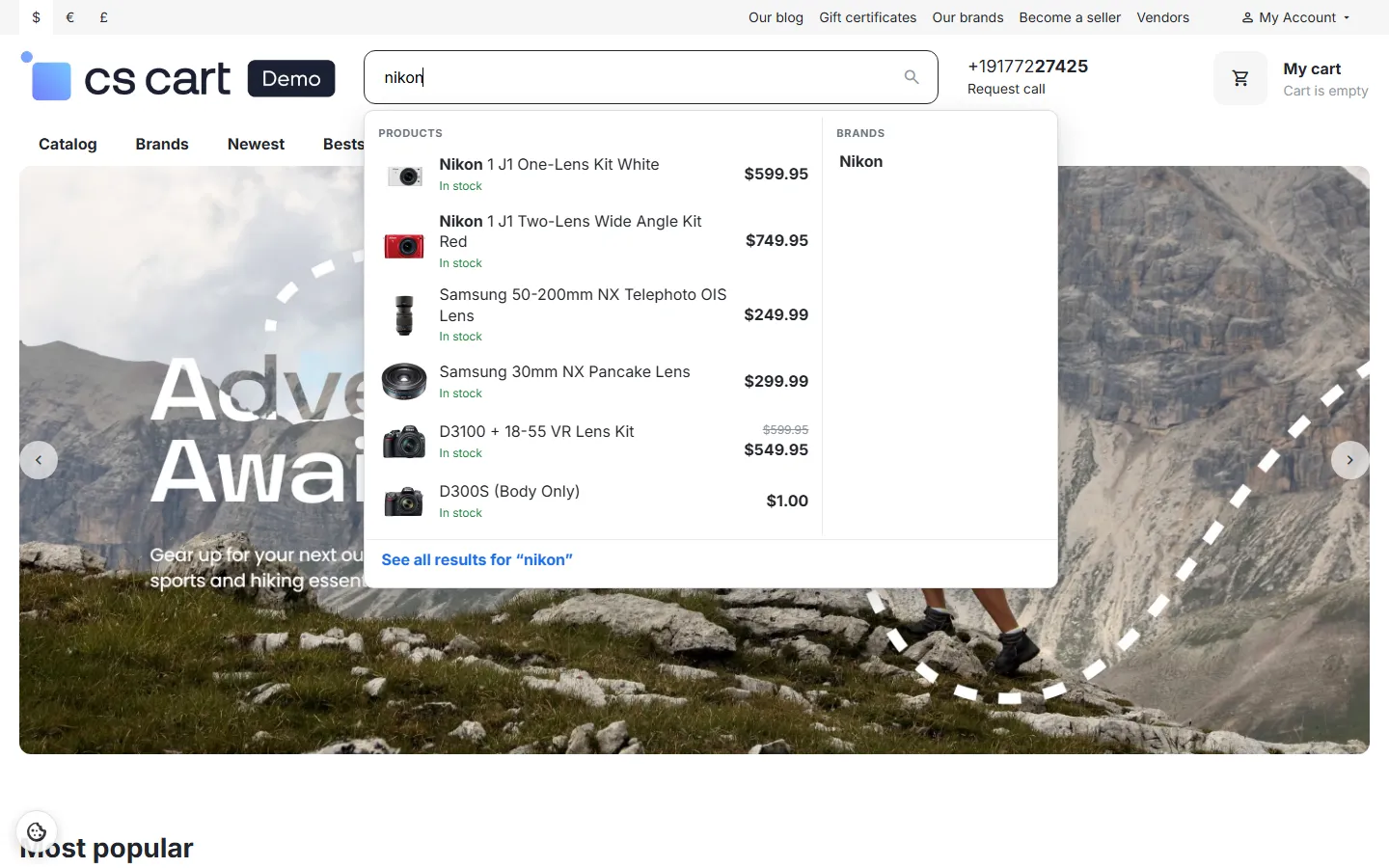Click phone number +19177227425
1389x868 pixels.
pos(1027,66)
